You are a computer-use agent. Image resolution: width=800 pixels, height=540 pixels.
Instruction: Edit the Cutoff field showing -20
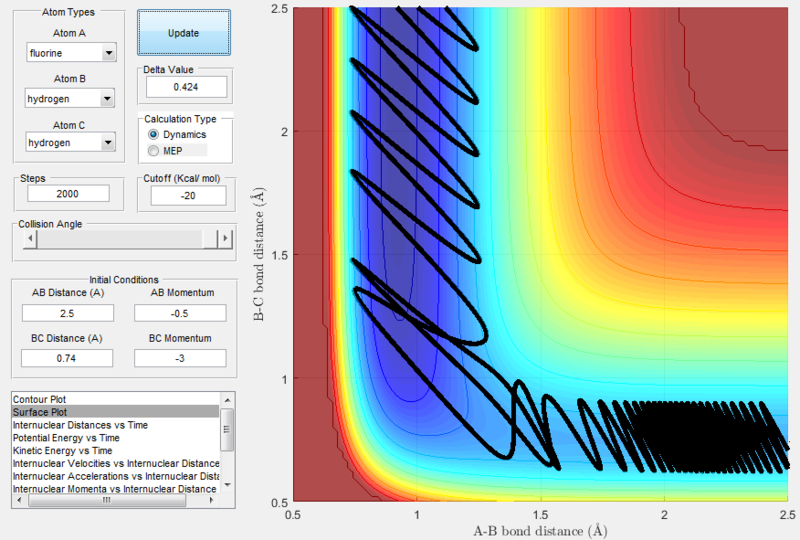tap(188, 195)
